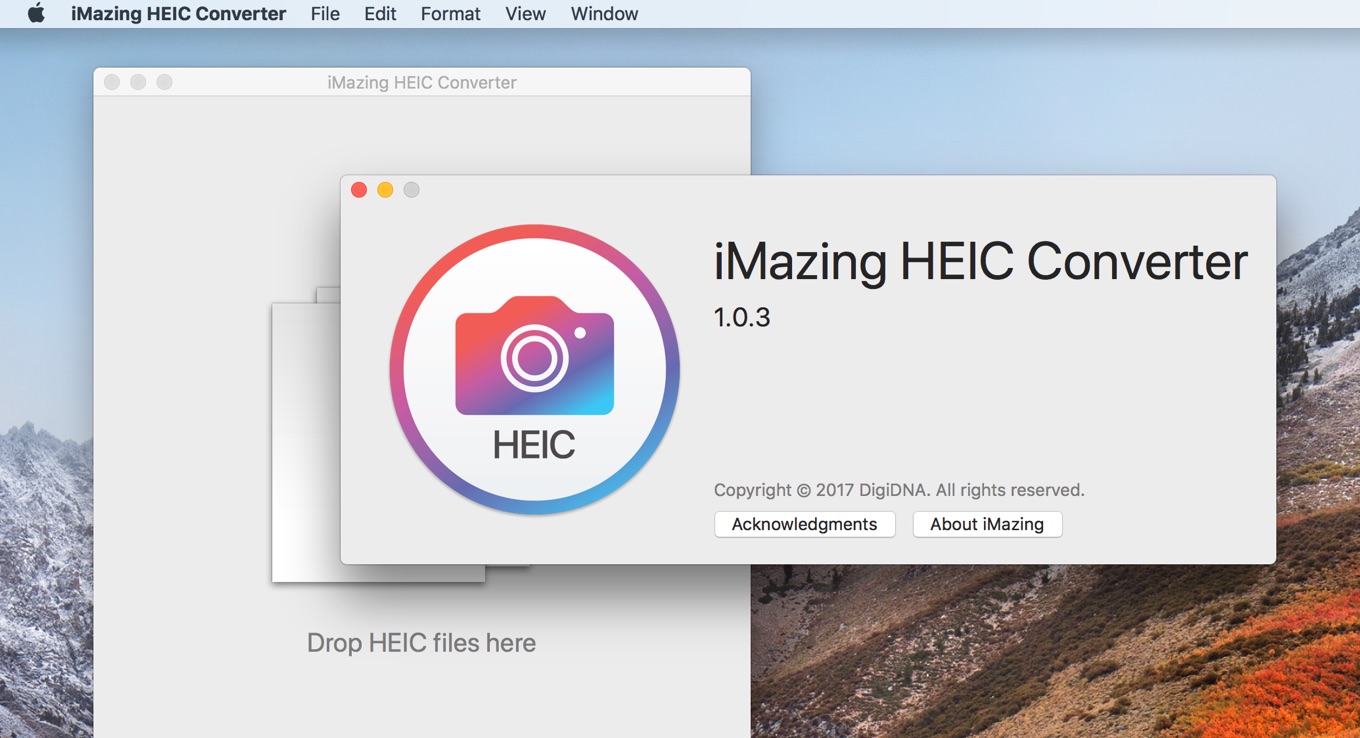Open the Edit menu
Image resolution: width=1360 pixels, height=738 pixels.
380,14
